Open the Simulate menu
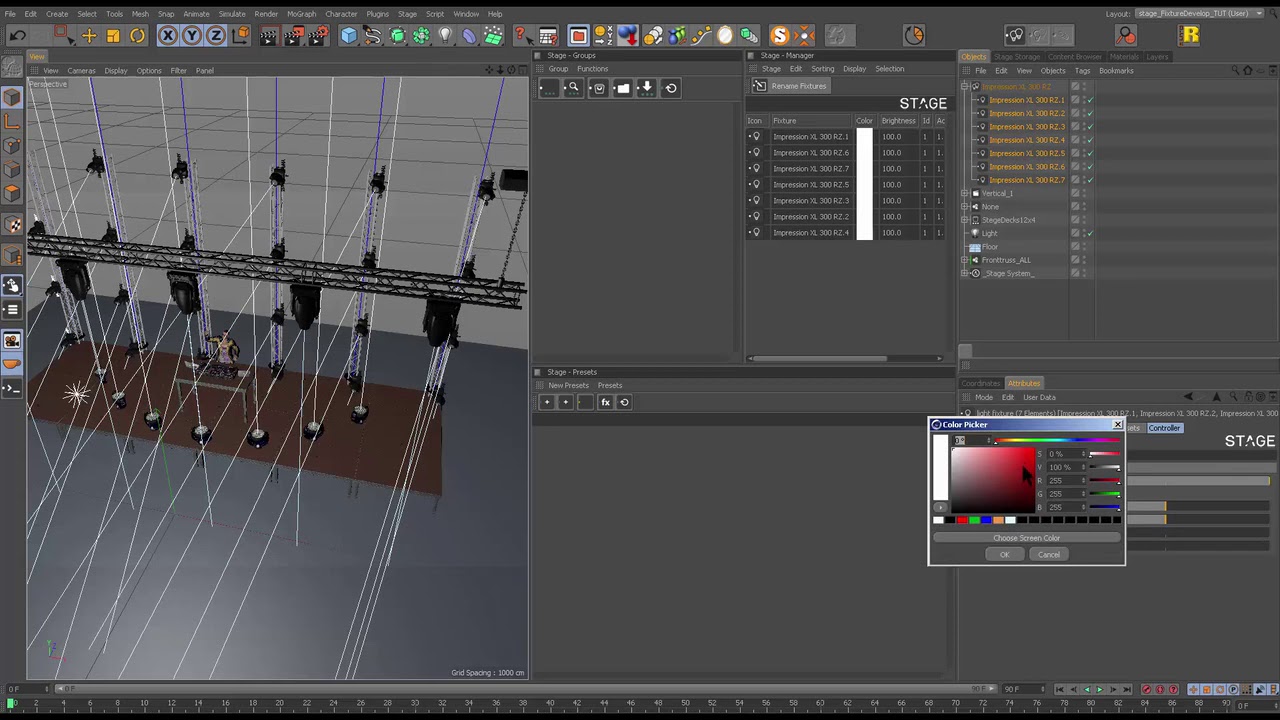Image resolution: width=1280 pixels, height=720 pixels. point(232,14)
